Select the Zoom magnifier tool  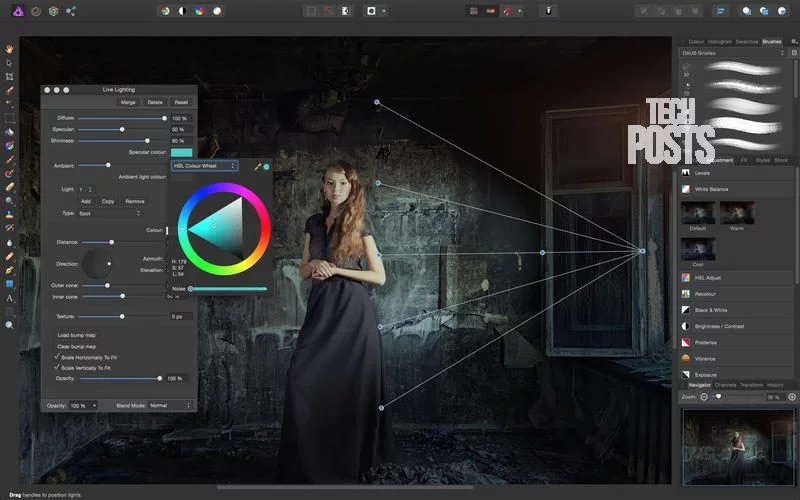(x=9, y=325)
